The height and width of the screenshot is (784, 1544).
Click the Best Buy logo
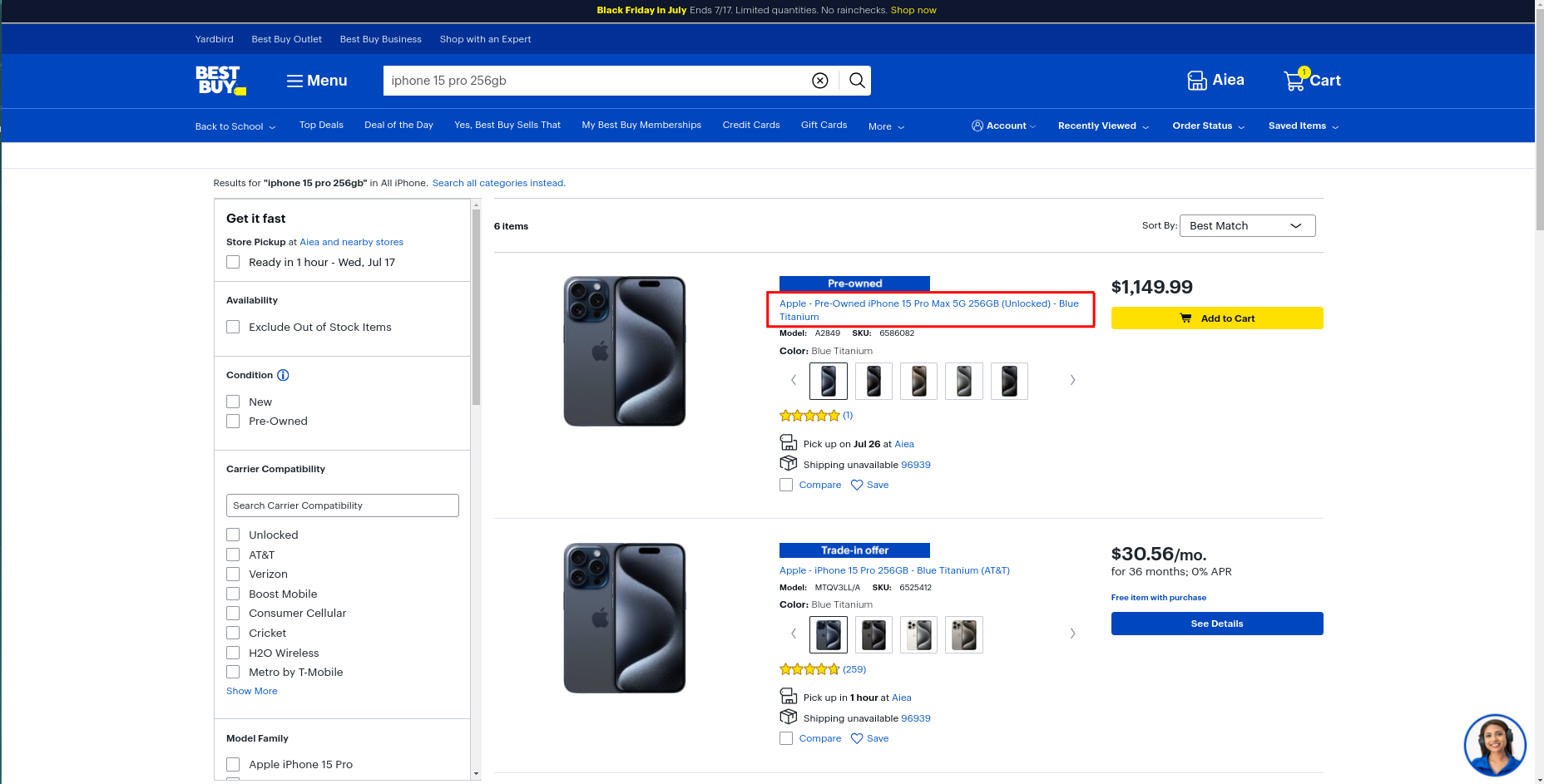point(220,81)
